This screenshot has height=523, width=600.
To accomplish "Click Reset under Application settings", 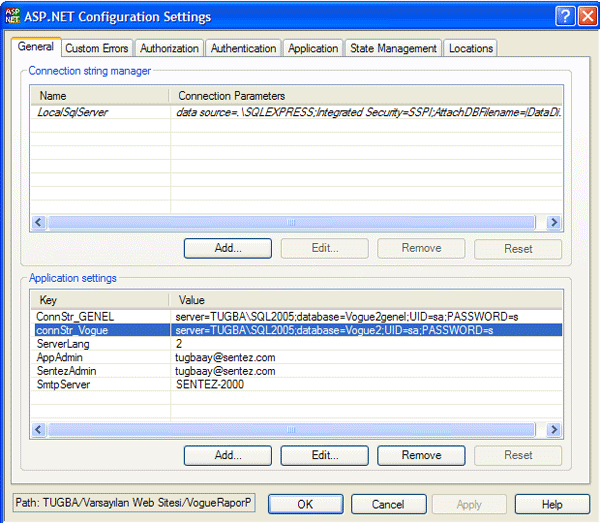I will coord(518,455).
